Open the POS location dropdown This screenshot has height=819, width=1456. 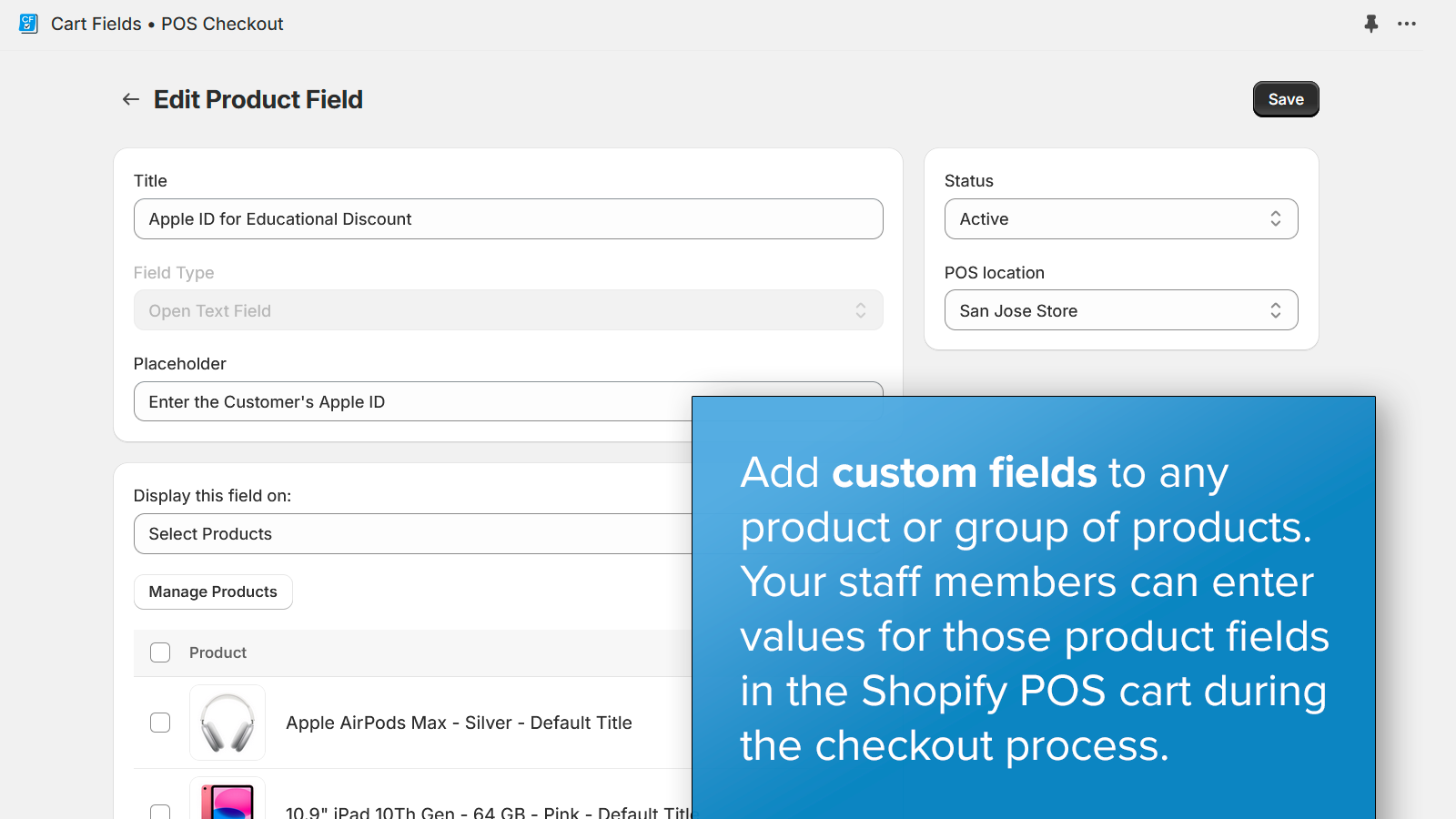tap(1121, 310)
